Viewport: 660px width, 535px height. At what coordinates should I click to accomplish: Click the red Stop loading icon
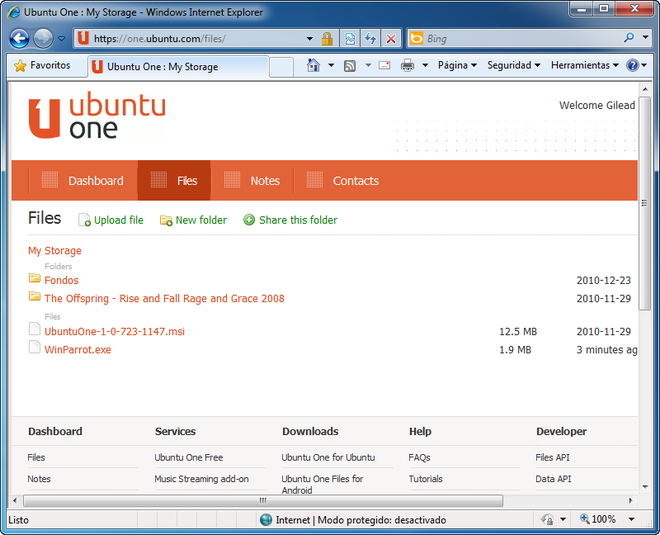click(391, 39)
